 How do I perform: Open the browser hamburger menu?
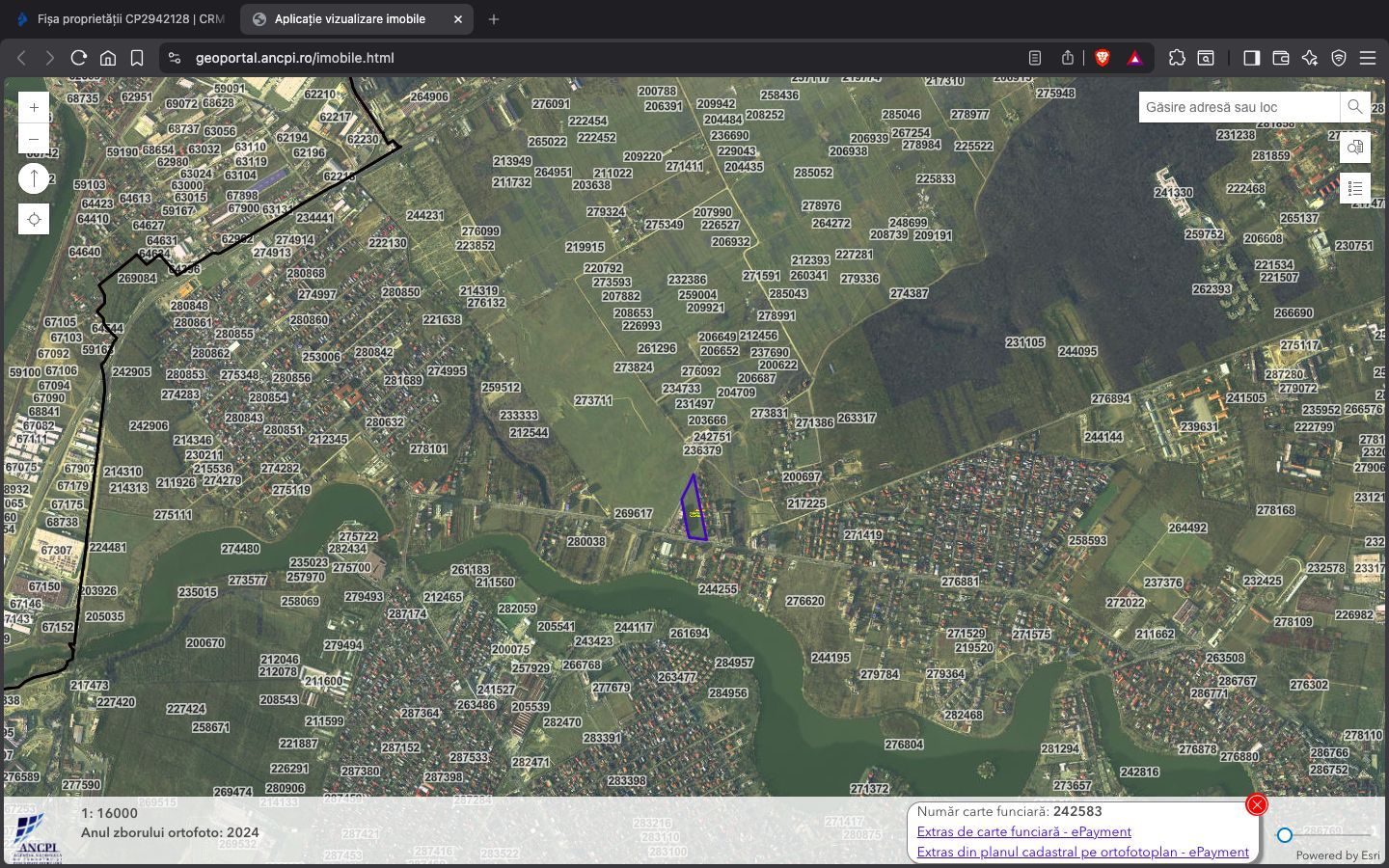coord(1367,58)
